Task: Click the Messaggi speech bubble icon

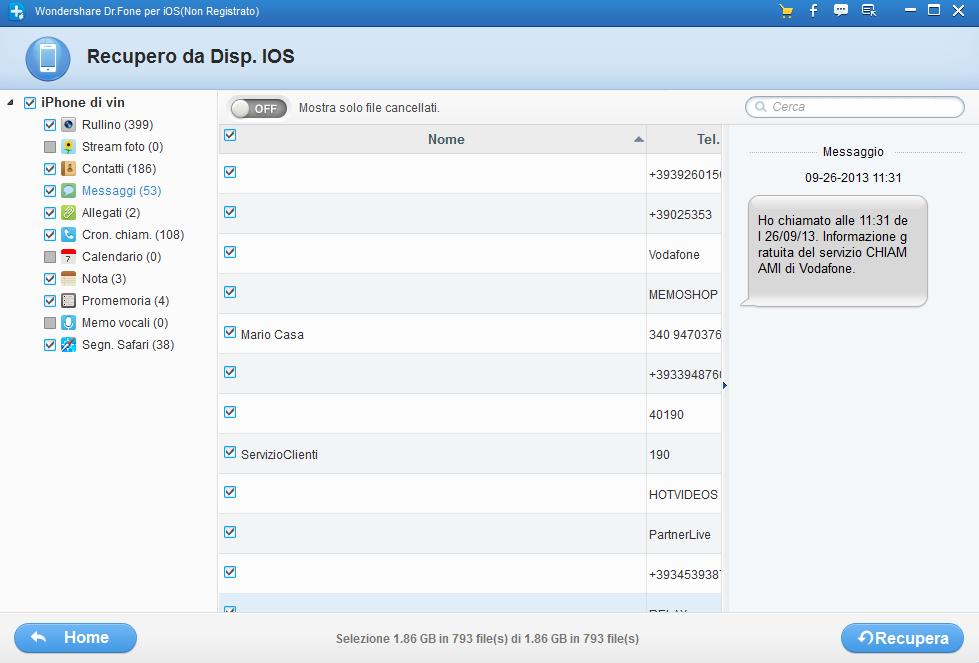Action: pyautogui.click(x=69, y=190)
